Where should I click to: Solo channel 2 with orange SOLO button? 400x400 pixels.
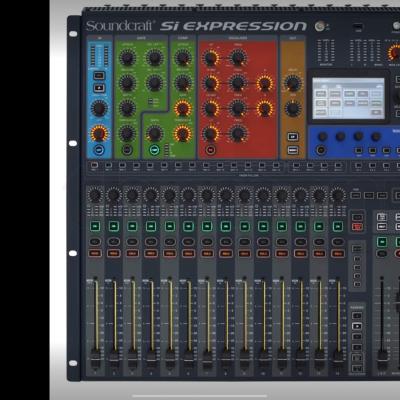click(x=114, y=253)
